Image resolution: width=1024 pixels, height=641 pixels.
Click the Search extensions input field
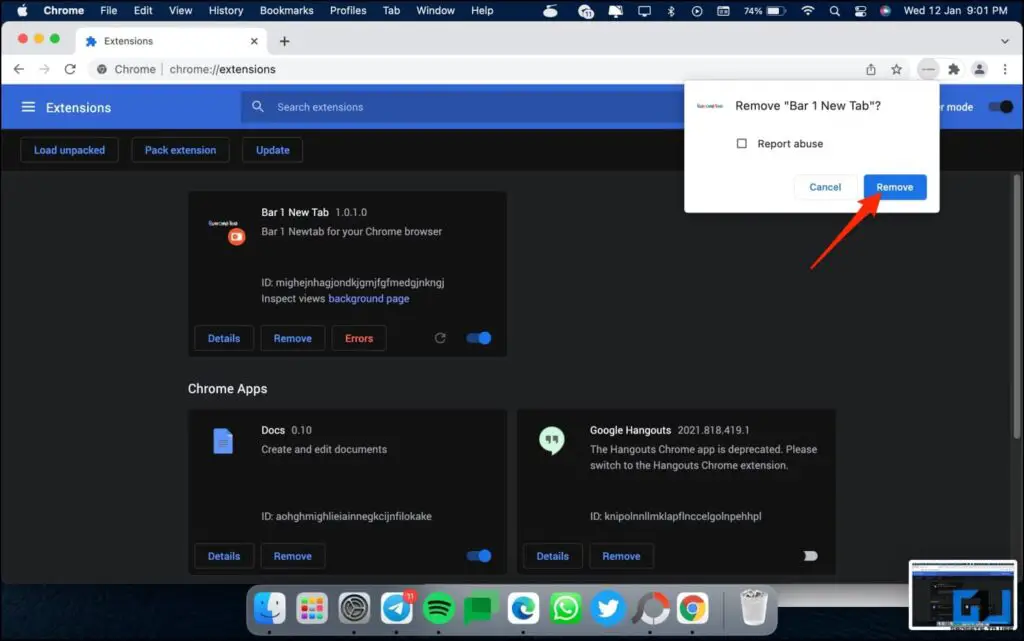(x=464, y=107)
